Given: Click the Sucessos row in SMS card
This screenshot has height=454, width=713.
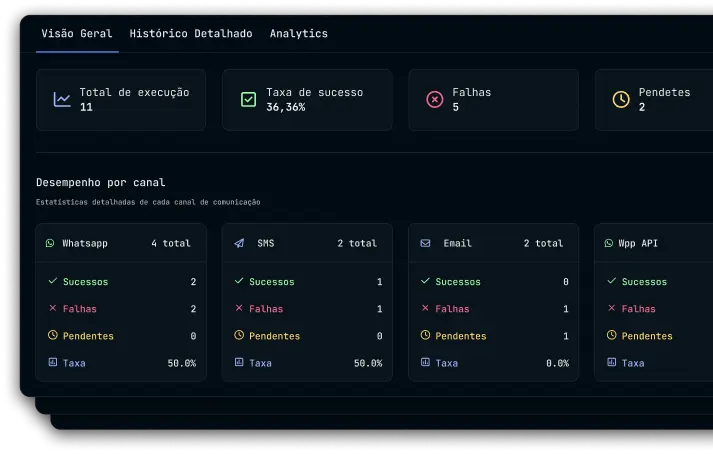Looking at the screenshot, I should click(x=307, y=282).
